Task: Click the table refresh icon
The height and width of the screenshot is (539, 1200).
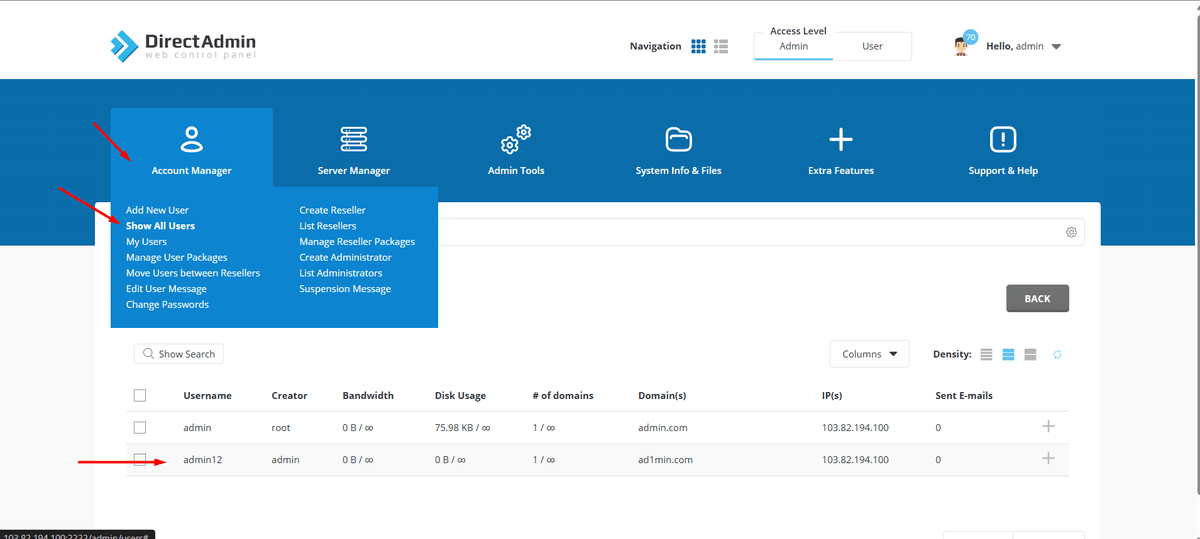Action: coord(1057,354)
